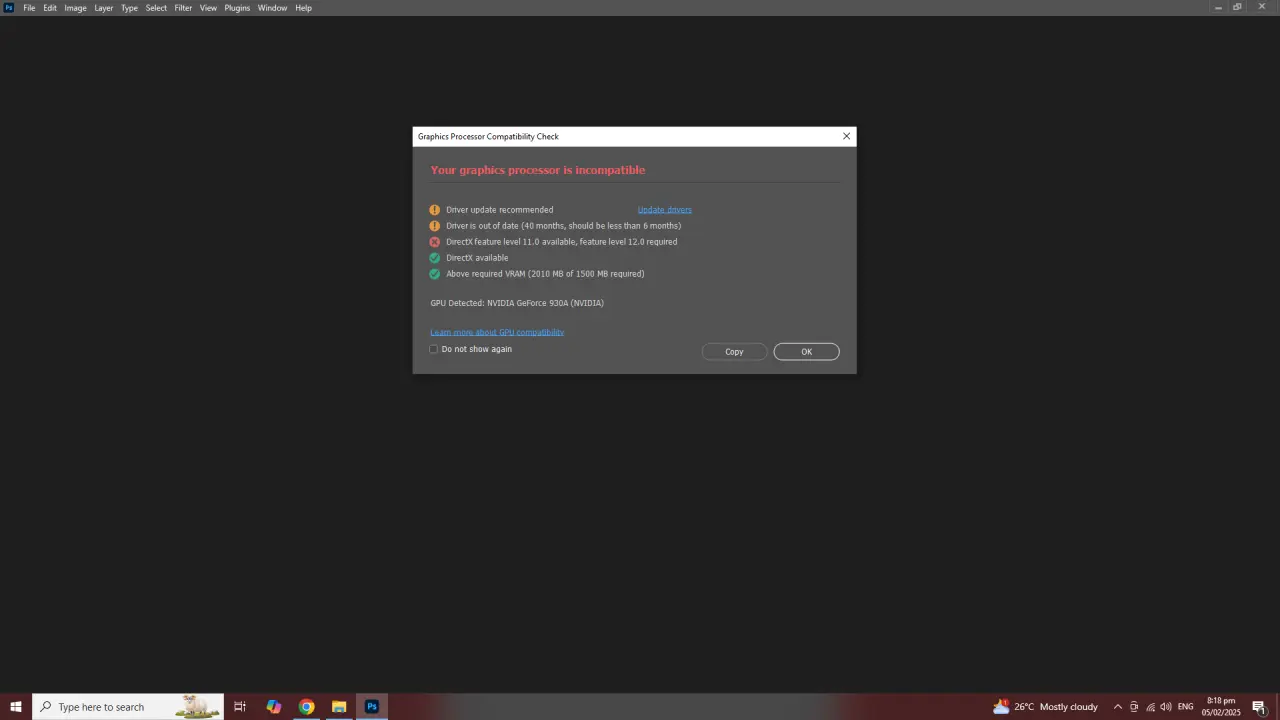The image size is (1280, 720).
Task: Click the Above required VRAM check icon
Action: pyautogui.click(x=435, y=274)
